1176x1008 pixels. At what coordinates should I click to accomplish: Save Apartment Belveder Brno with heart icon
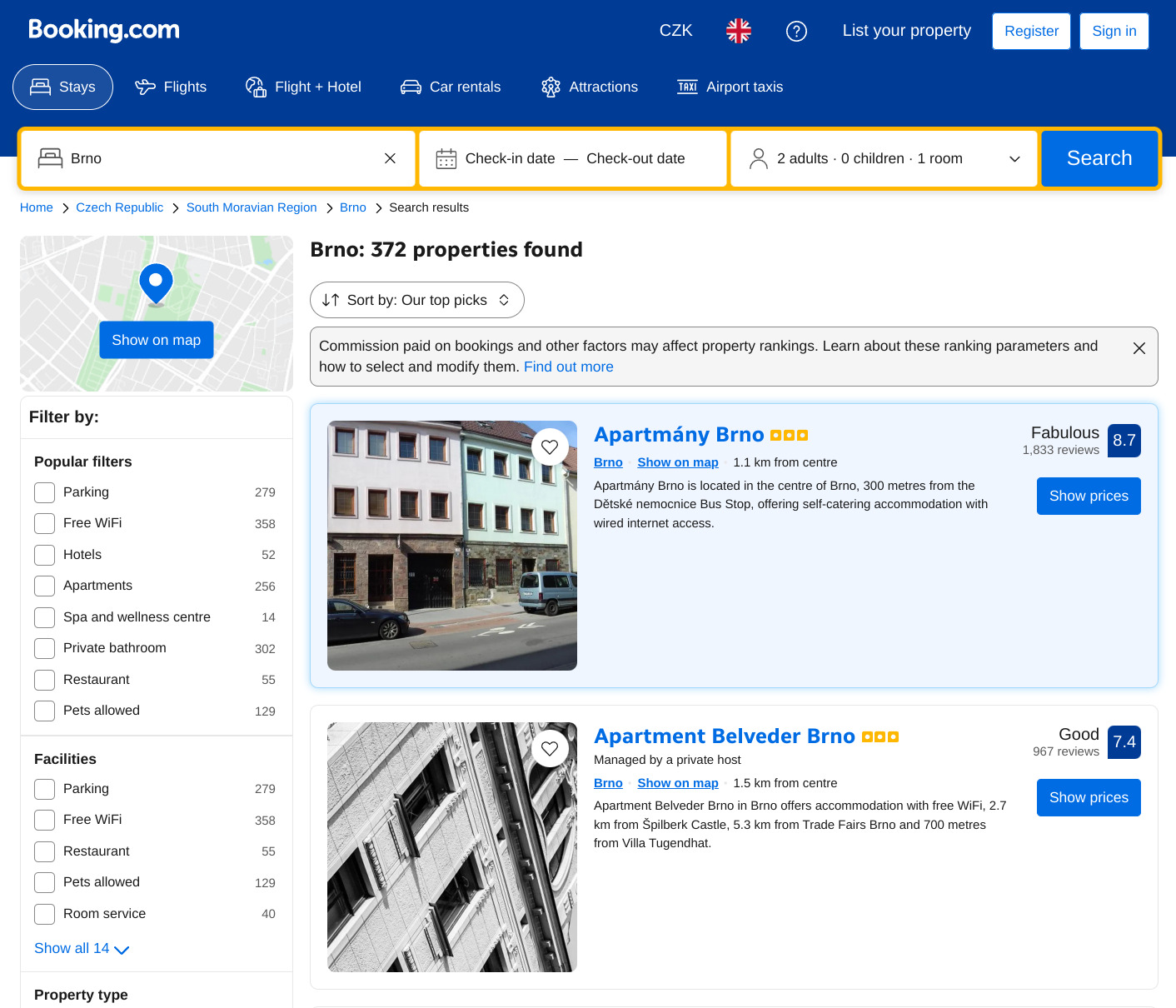[x=550, y=749]
